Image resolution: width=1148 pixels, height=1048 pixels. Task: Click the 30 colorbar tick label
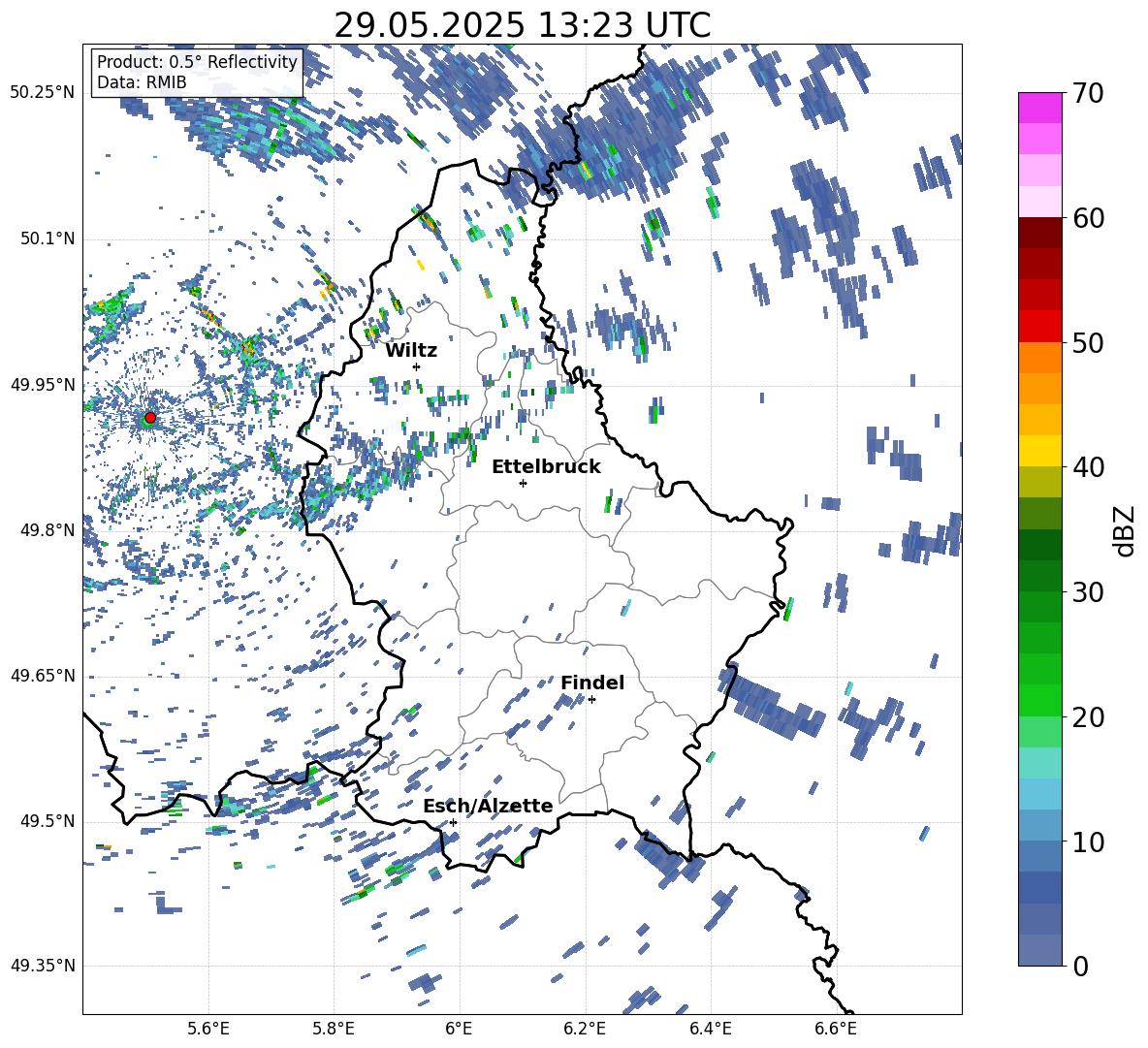(1088, 592)
